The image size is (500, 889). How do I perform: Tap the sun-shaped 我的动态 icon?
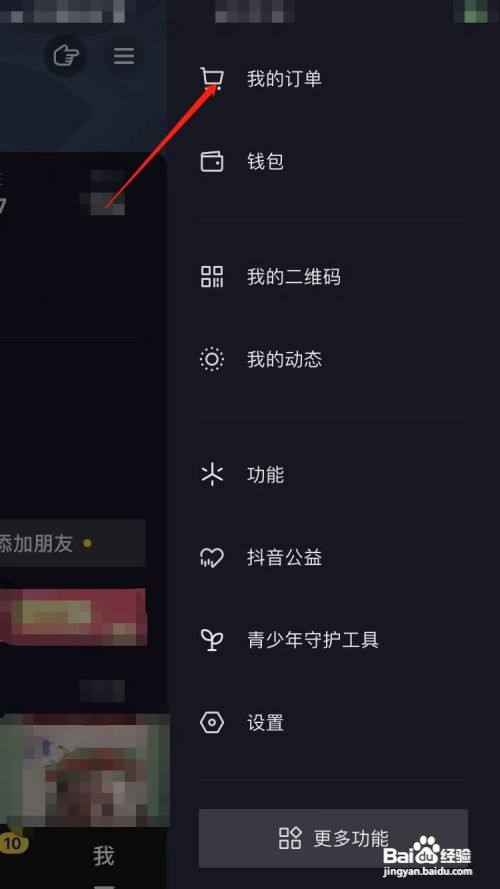212,359
